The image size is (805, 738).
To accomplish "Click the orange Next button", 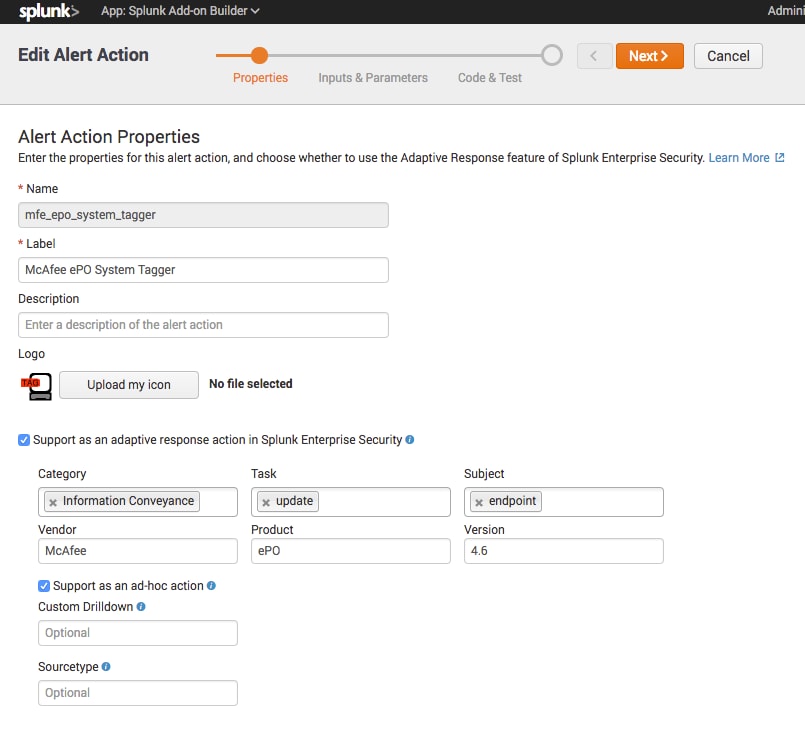I will pos(649,56).
